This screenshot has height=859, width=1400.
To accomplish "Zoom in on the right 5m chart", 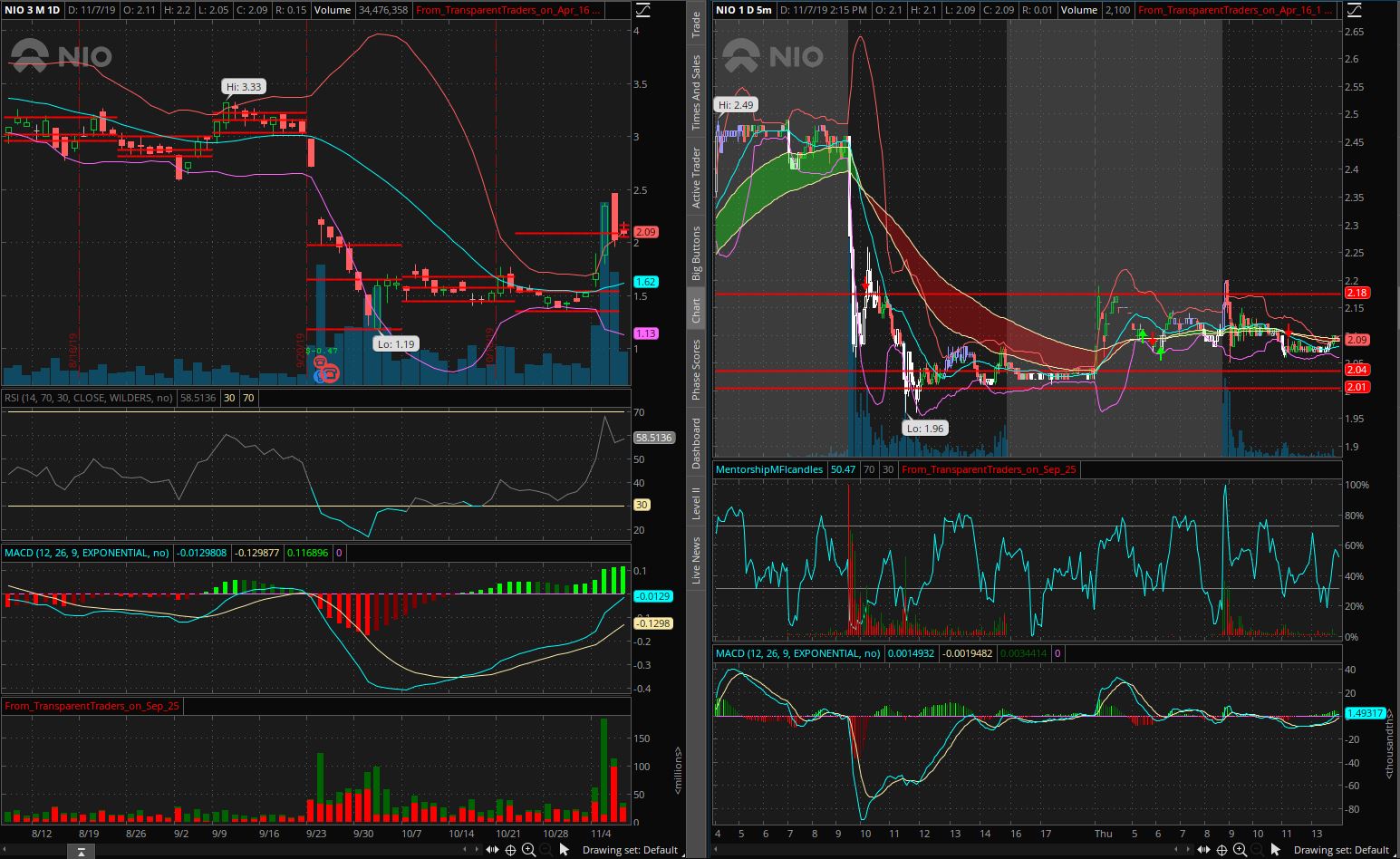I will 1240,850.
